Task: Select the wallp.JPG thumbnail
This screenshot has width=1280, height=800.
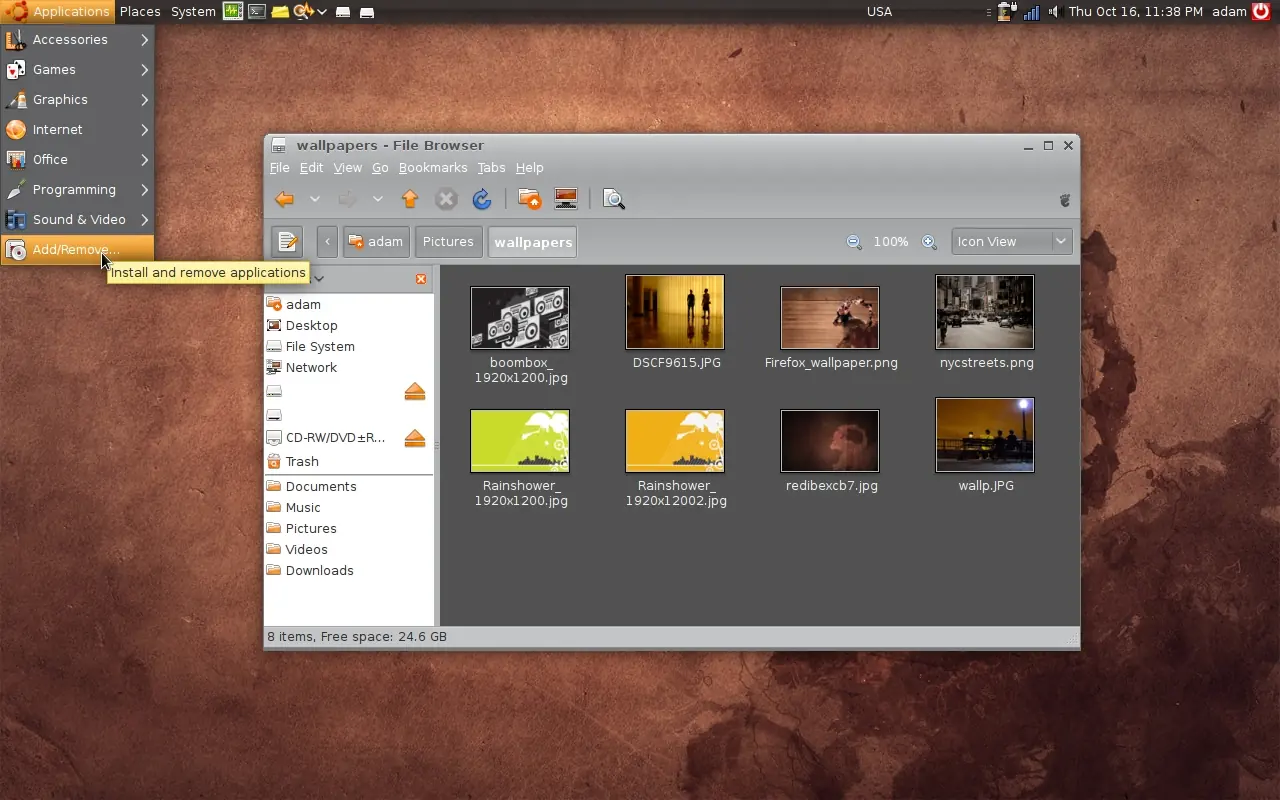Action: point(985,435)
